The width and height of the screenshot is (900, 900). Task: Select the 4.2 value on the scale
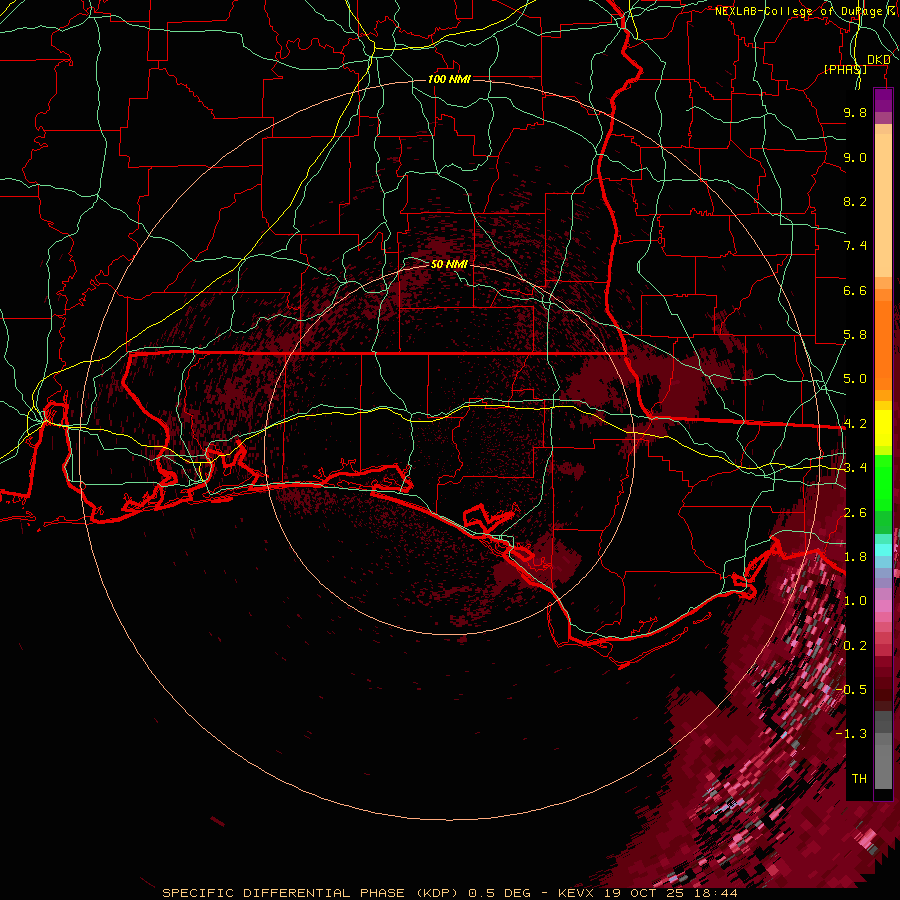[855, 424]
